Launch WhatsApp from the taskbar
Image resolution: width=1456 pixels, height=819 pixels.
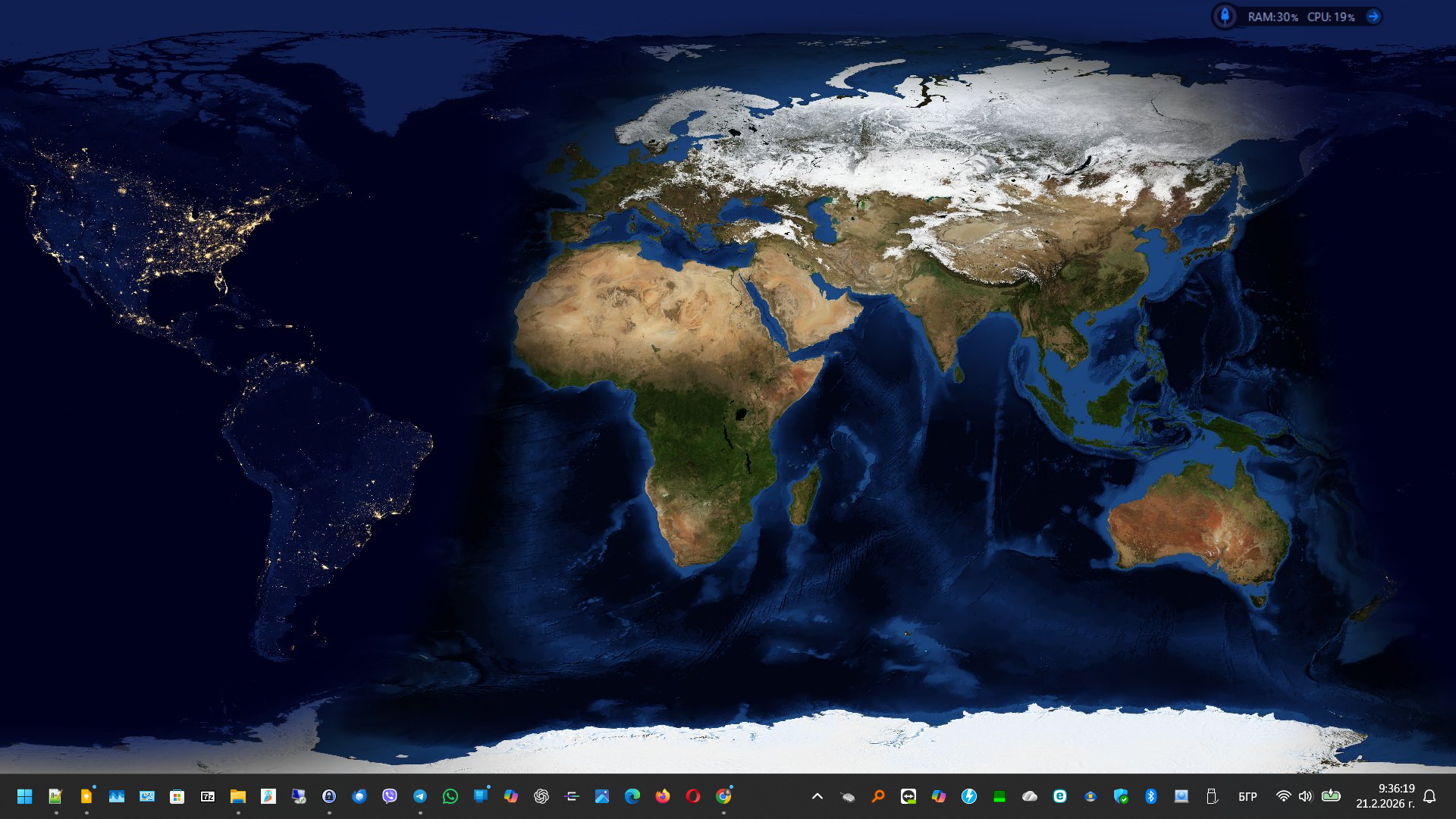450,796
